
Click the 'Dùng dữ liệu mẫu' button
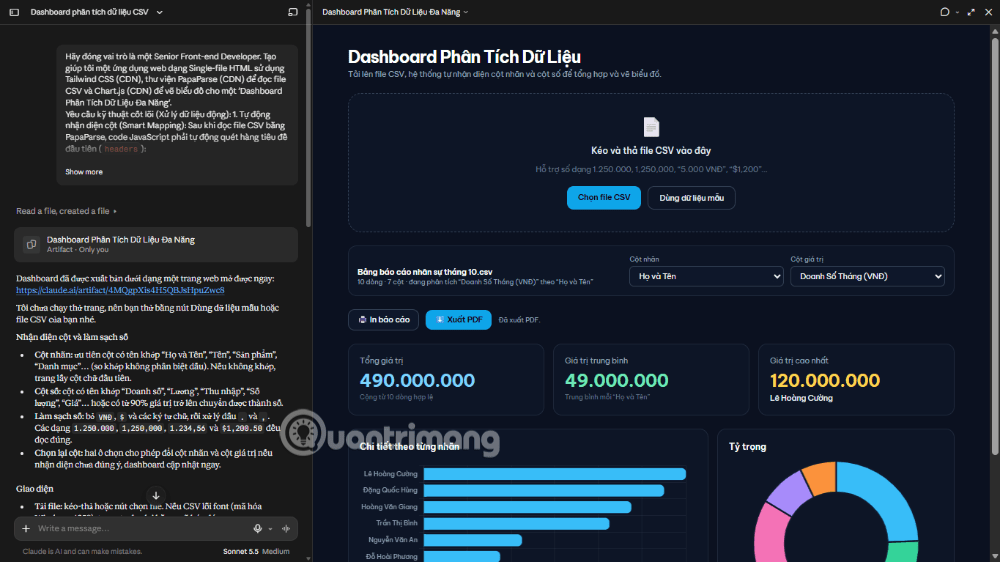pos(691,198)
